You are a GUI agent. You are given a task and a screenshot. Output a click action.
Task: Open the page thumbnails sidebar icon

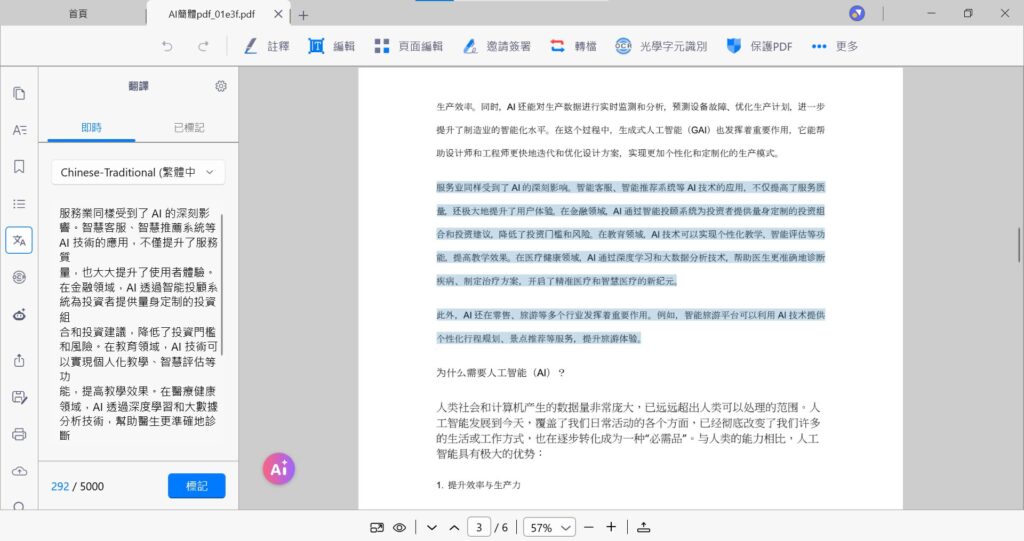(x=19, y=93)
